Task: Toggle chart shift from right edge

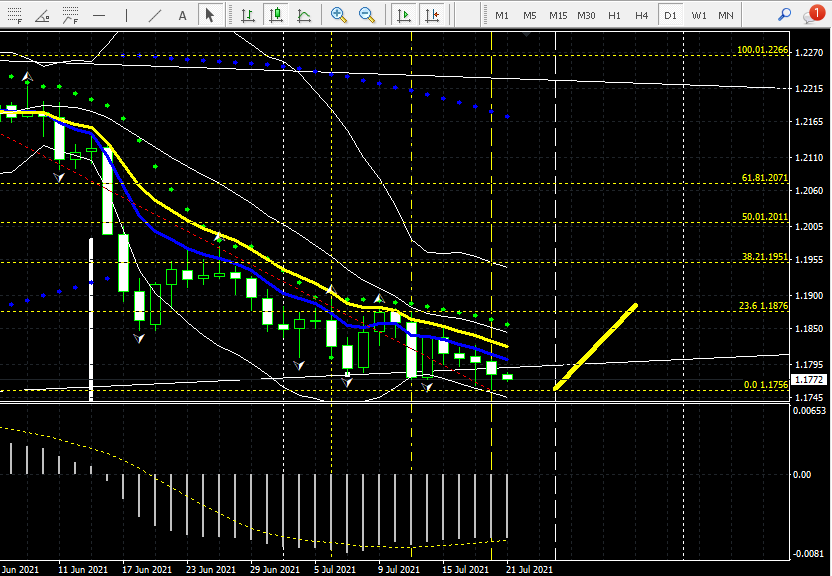Action: [431, 15]
